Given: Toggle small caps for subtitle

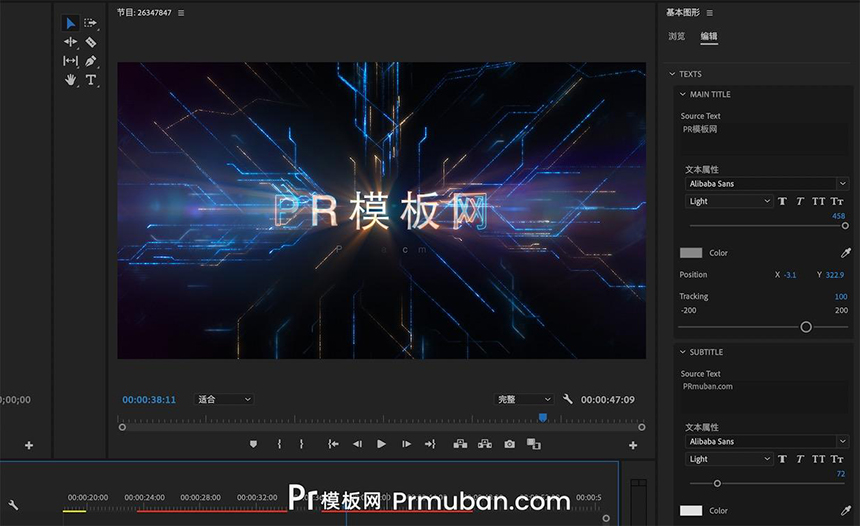Looking at the screenshot, I should [837, 459].
